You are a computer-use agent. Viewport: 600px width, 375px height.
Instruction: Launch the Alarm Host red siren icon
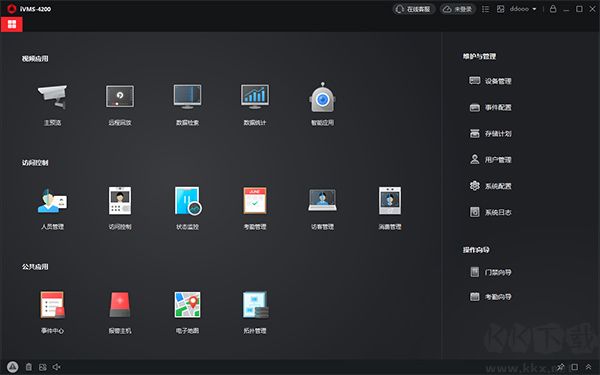coord(120,305)
